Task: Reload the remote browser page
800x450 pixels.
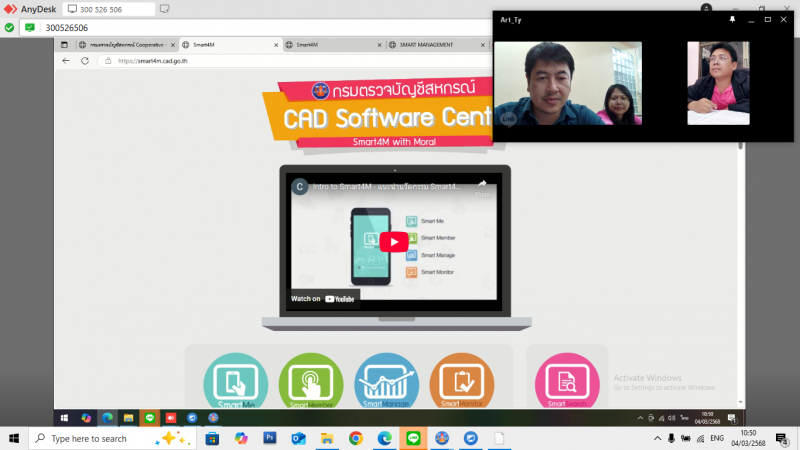Action: click(x=85, y=61)
